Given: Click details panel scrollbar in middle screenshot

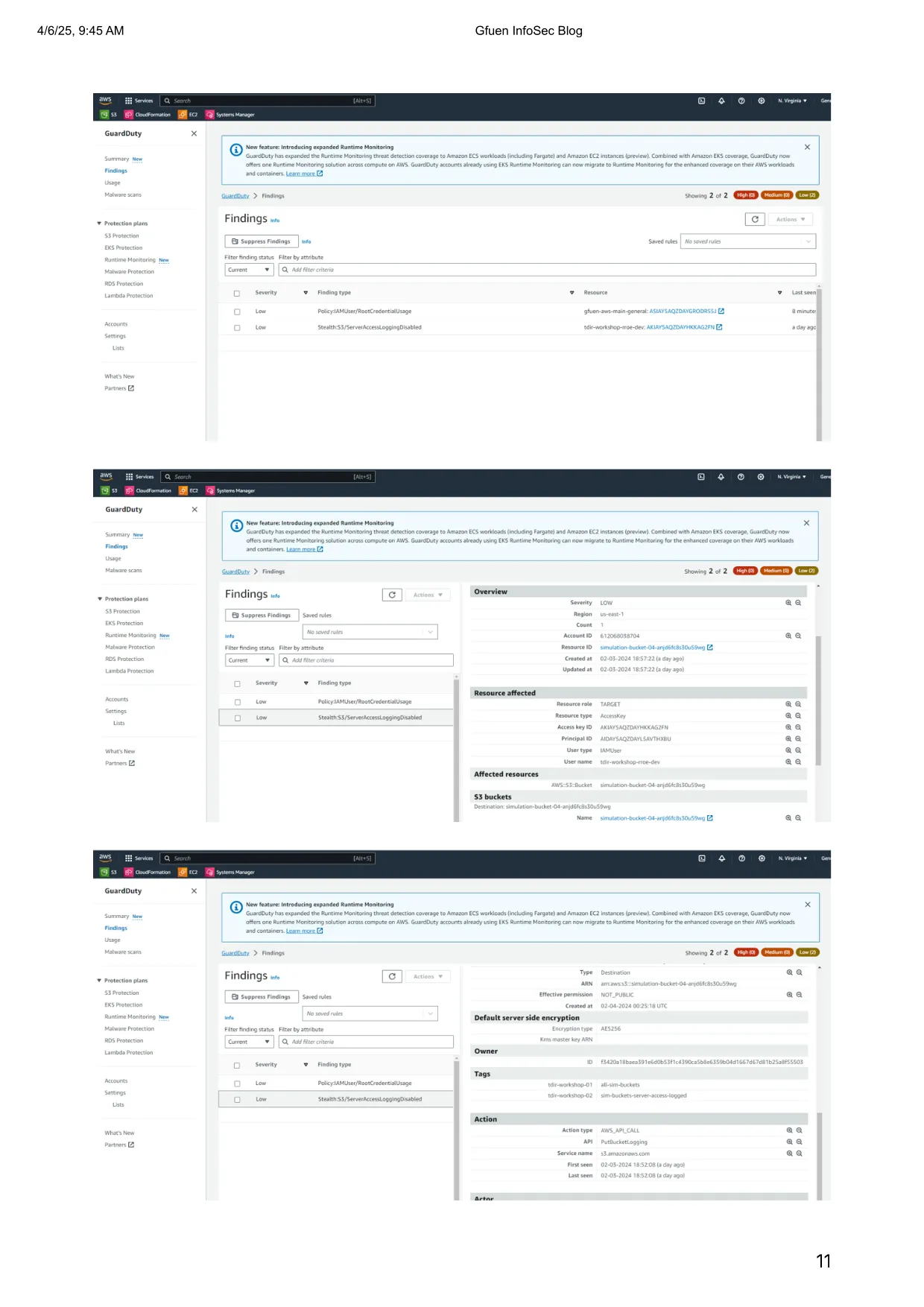Looking at the screenshot, I should (x=818, y=700).
